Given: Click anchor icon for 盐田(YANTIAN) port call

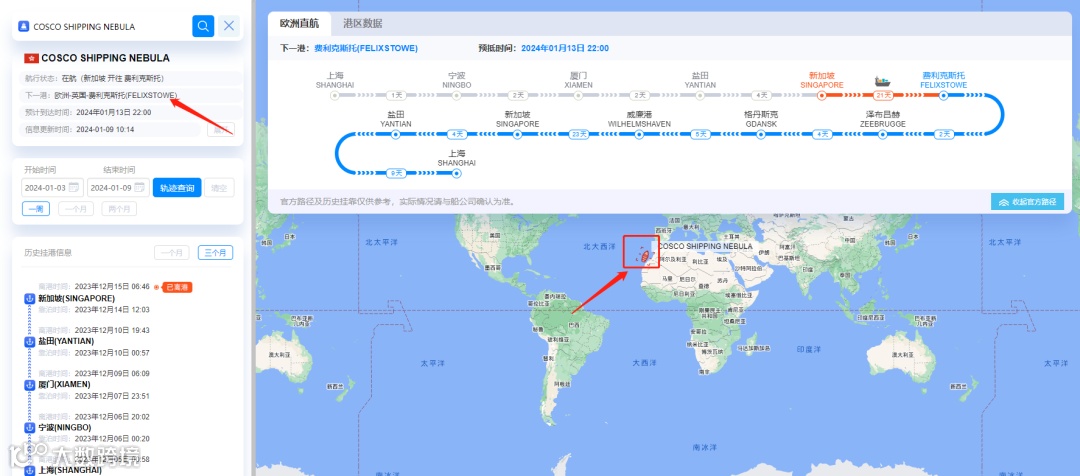Looking at the screenshot, I should 30,341.
